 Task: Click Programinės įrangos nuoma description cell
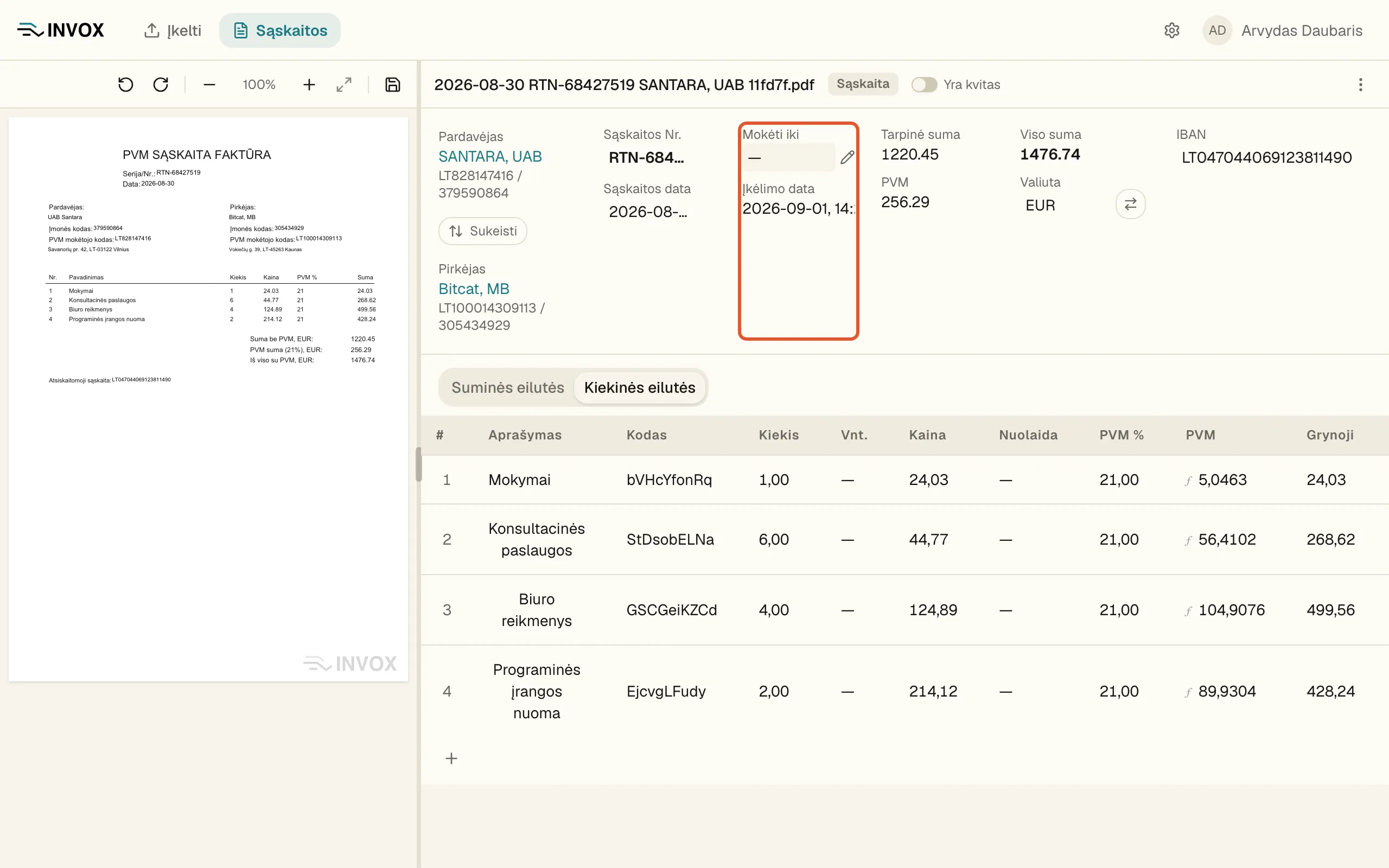pos(537,692)
